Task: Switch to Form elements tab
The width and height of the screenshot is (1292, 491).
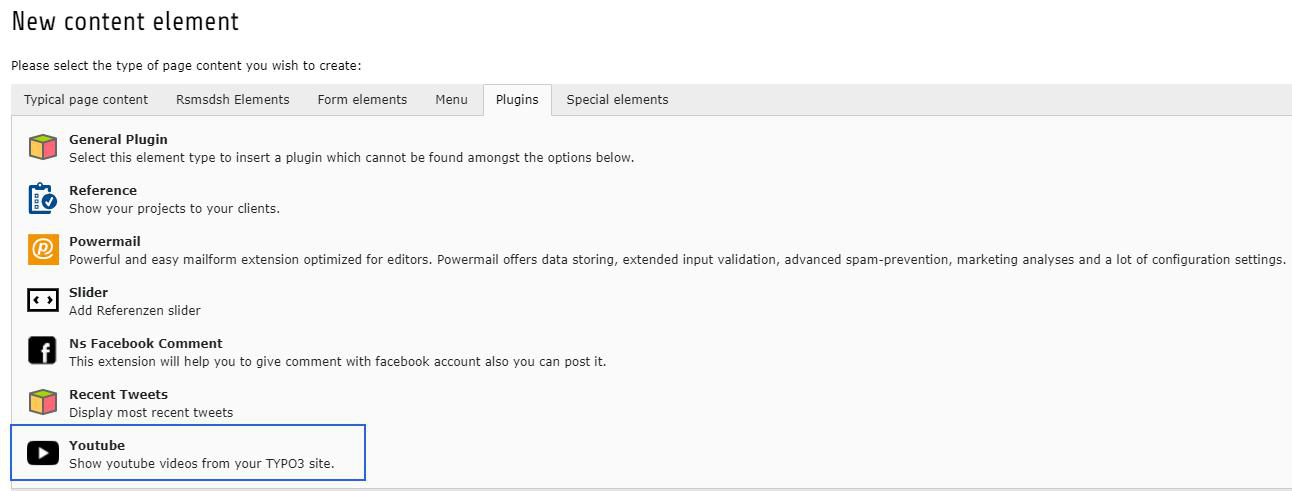Action: pos(362,99)
